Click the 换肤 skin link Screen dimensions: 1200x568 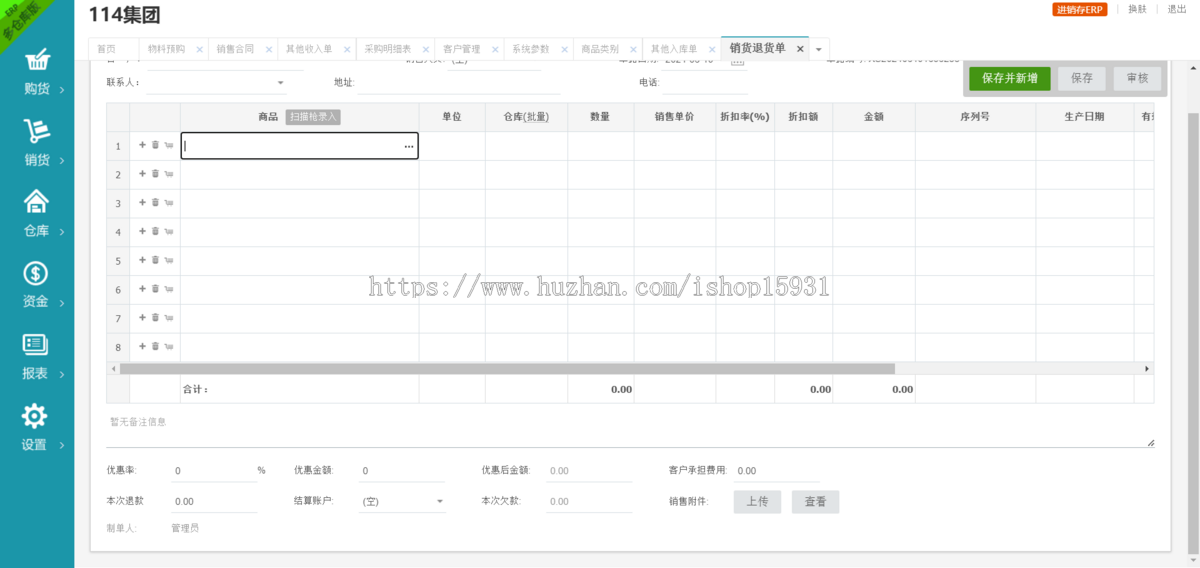(1138, 9)
